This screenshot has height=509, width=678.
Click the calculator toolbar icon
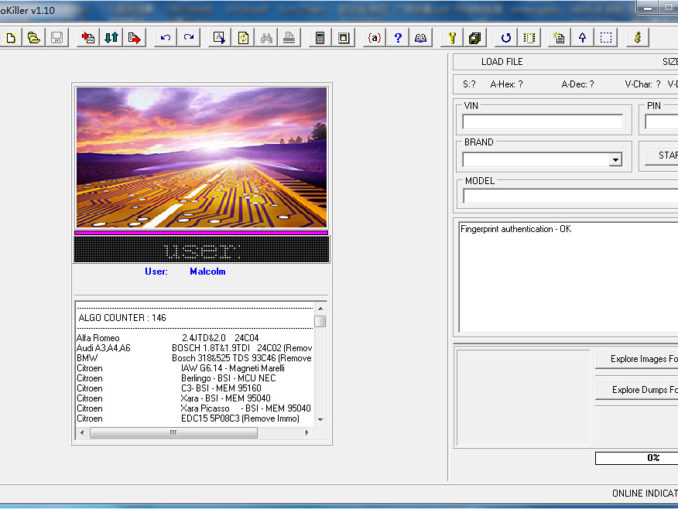pyautogui.click(x=320, y=38)
